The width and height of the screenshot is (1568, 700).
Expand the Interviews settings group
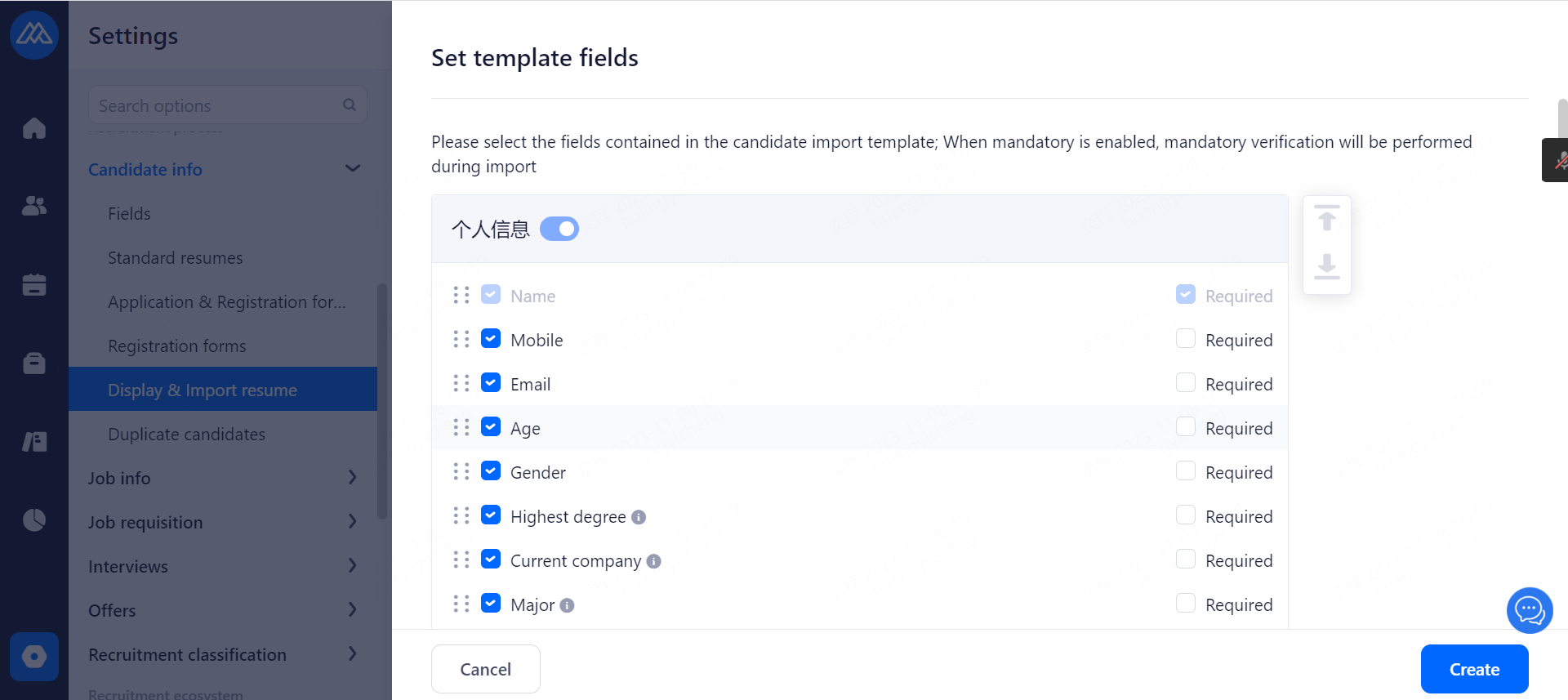352,566
